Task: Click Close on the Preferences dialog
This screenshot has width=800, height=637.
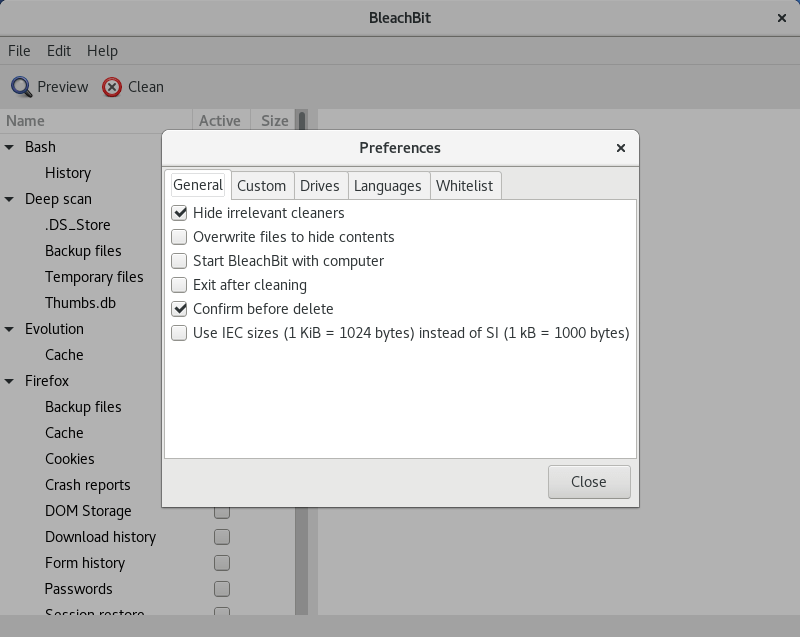Action: pyautogui.click(x=589, y=481)
